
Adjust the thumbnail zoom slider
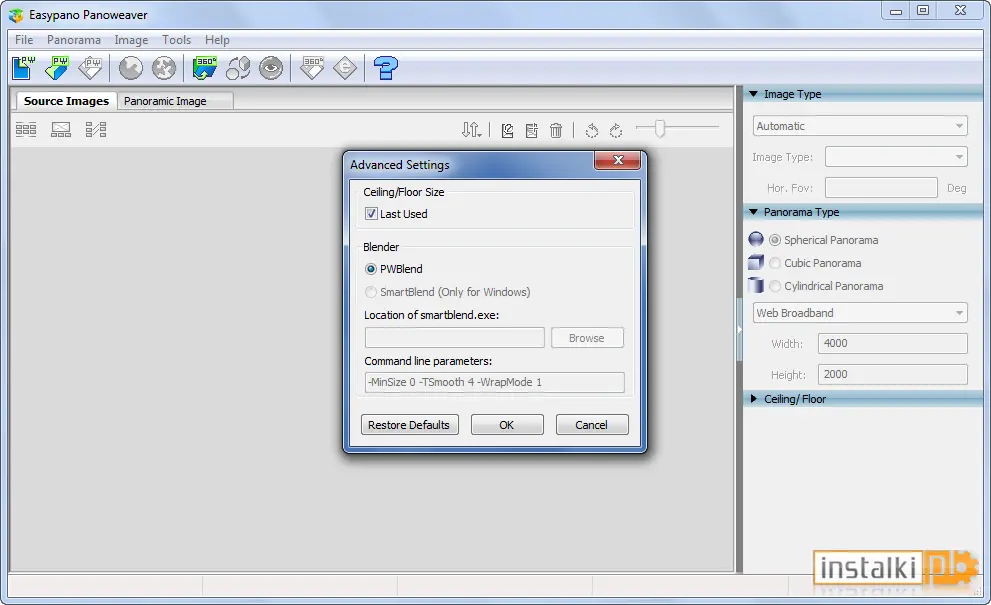(x=660, y=128)
